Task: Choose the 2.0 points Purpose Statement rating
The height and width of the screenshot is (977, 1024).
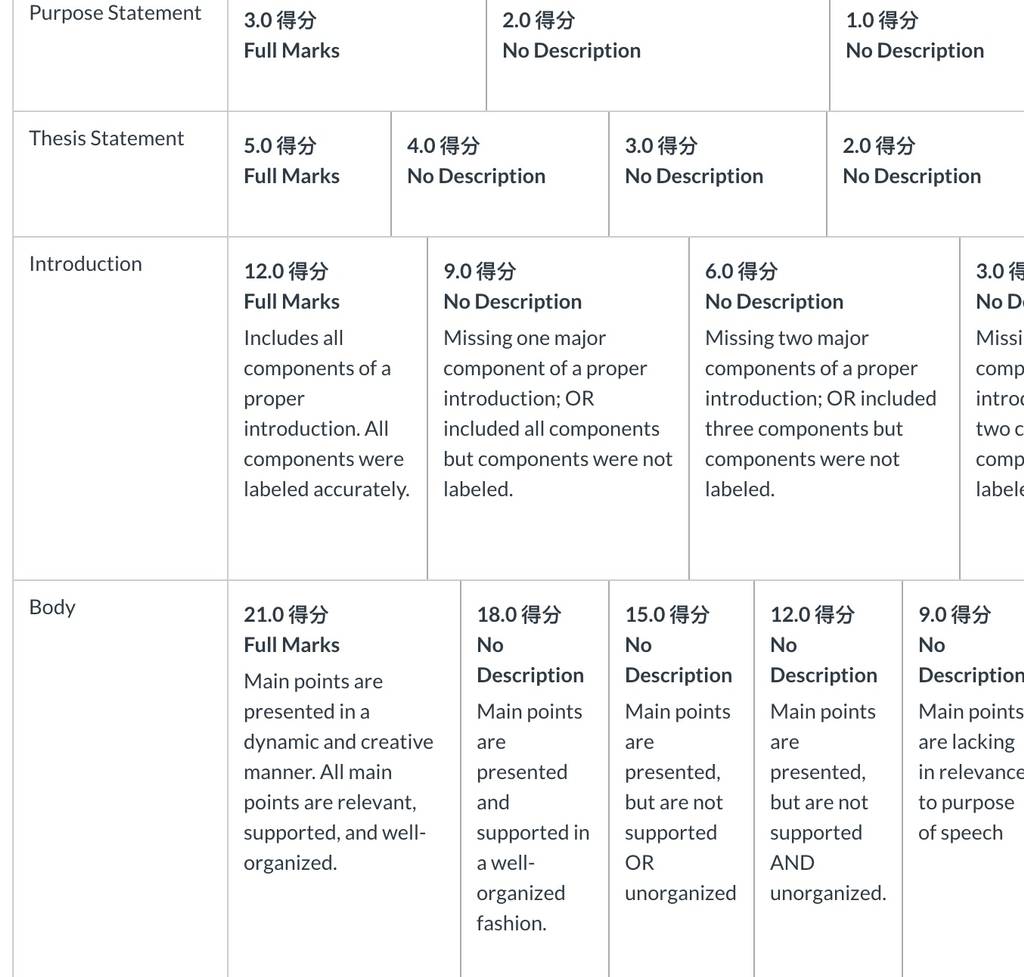Action: [x=658, y=56]
